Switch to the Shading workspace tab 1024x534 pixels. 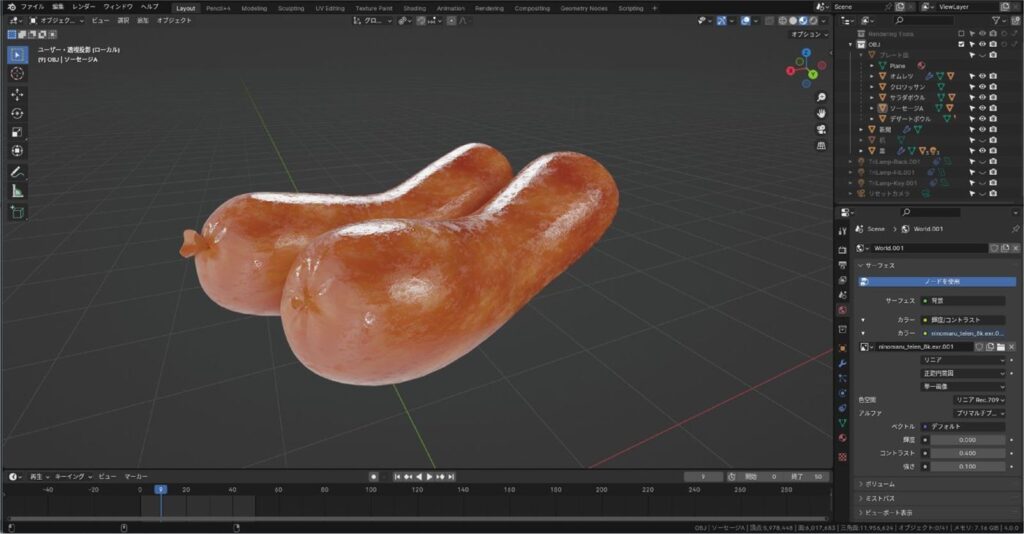point(414,8)
